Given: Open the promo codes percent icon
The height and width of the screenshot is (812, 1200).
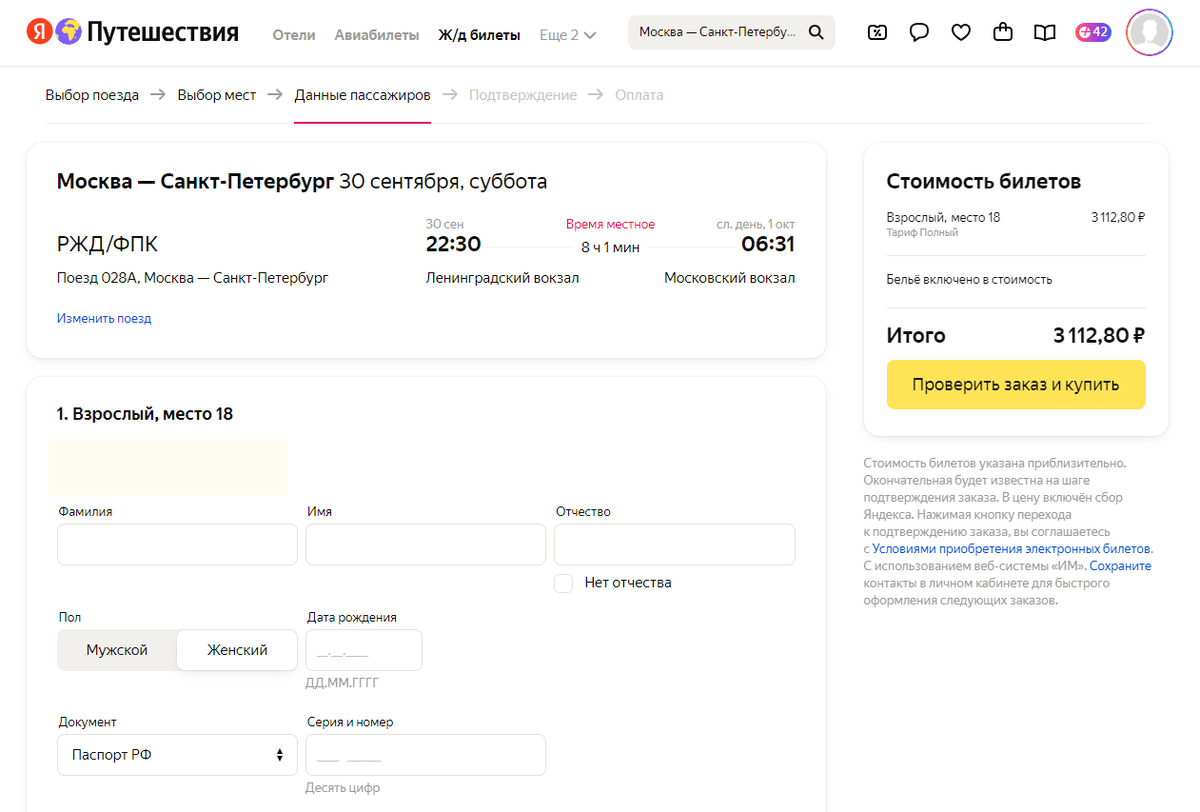Looking at the screenshot, I should point(877,33).
